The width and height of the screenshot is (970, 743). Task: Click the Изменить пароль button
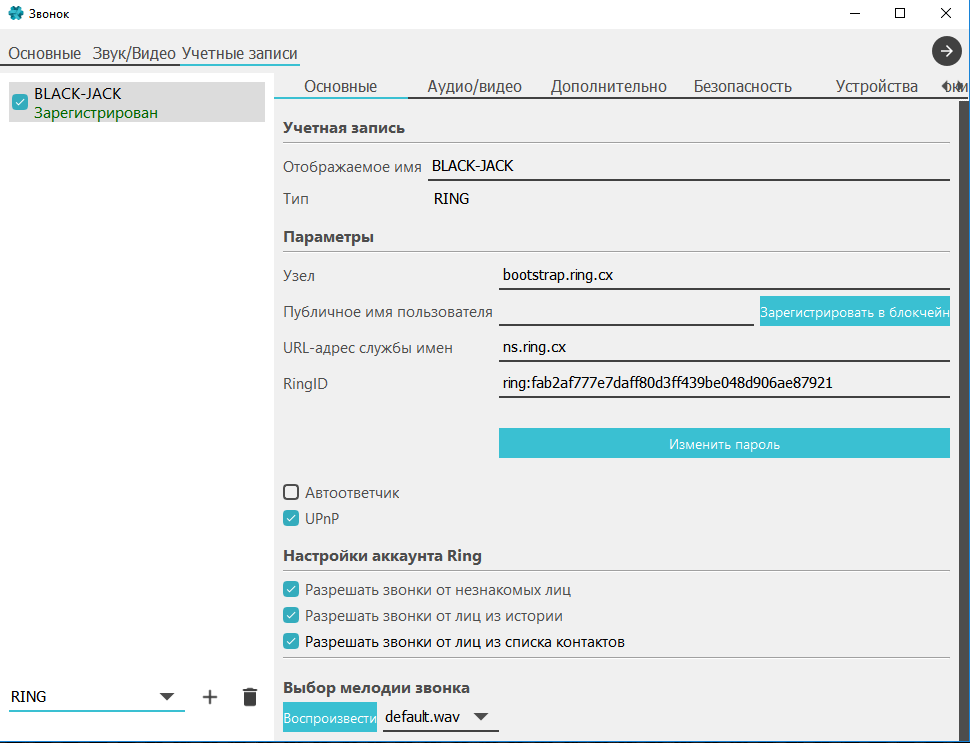(x=724, y=444)
